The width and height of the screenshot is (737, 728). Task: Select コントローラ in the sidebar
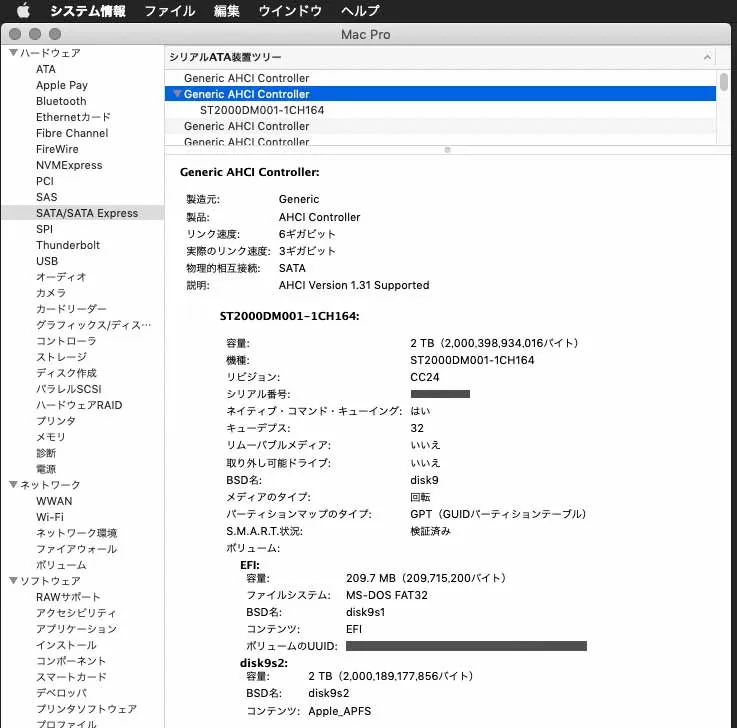coord(66,341)
